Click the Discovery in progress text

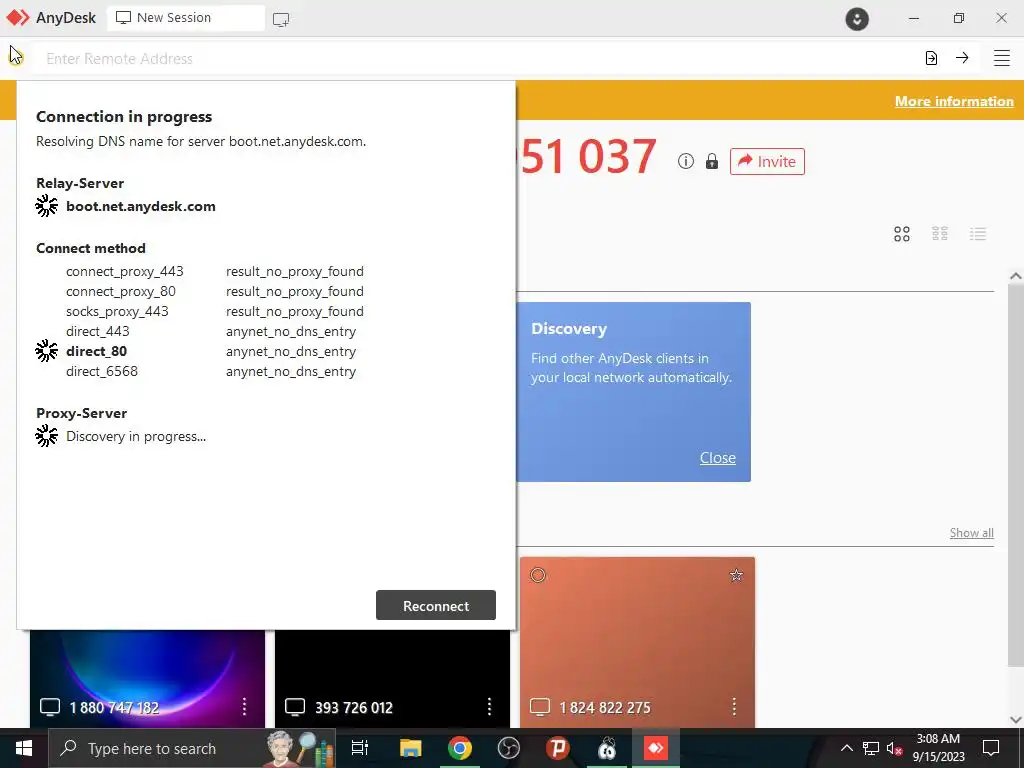(136, 436)
